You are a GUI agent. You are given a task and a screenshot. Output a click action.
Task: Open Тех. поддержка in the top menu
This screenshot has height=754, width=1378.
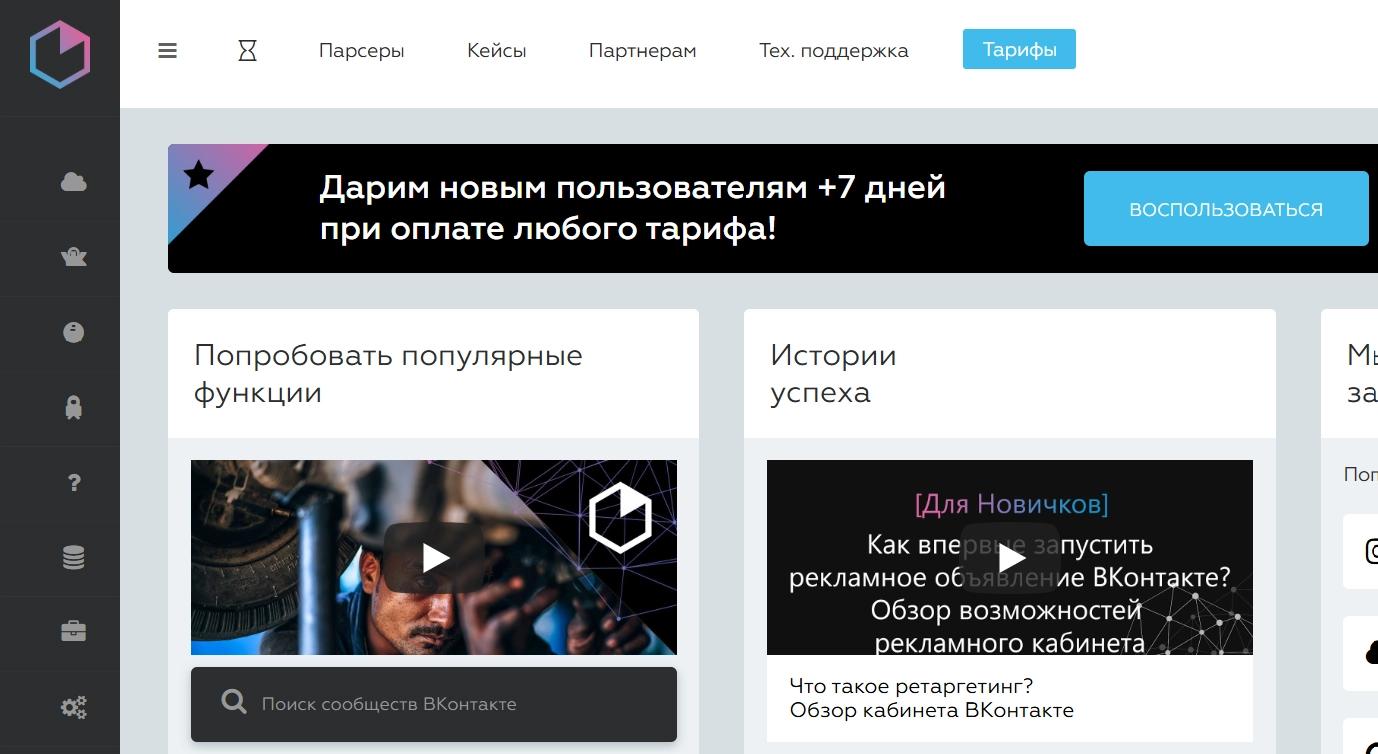pos(833,51)
